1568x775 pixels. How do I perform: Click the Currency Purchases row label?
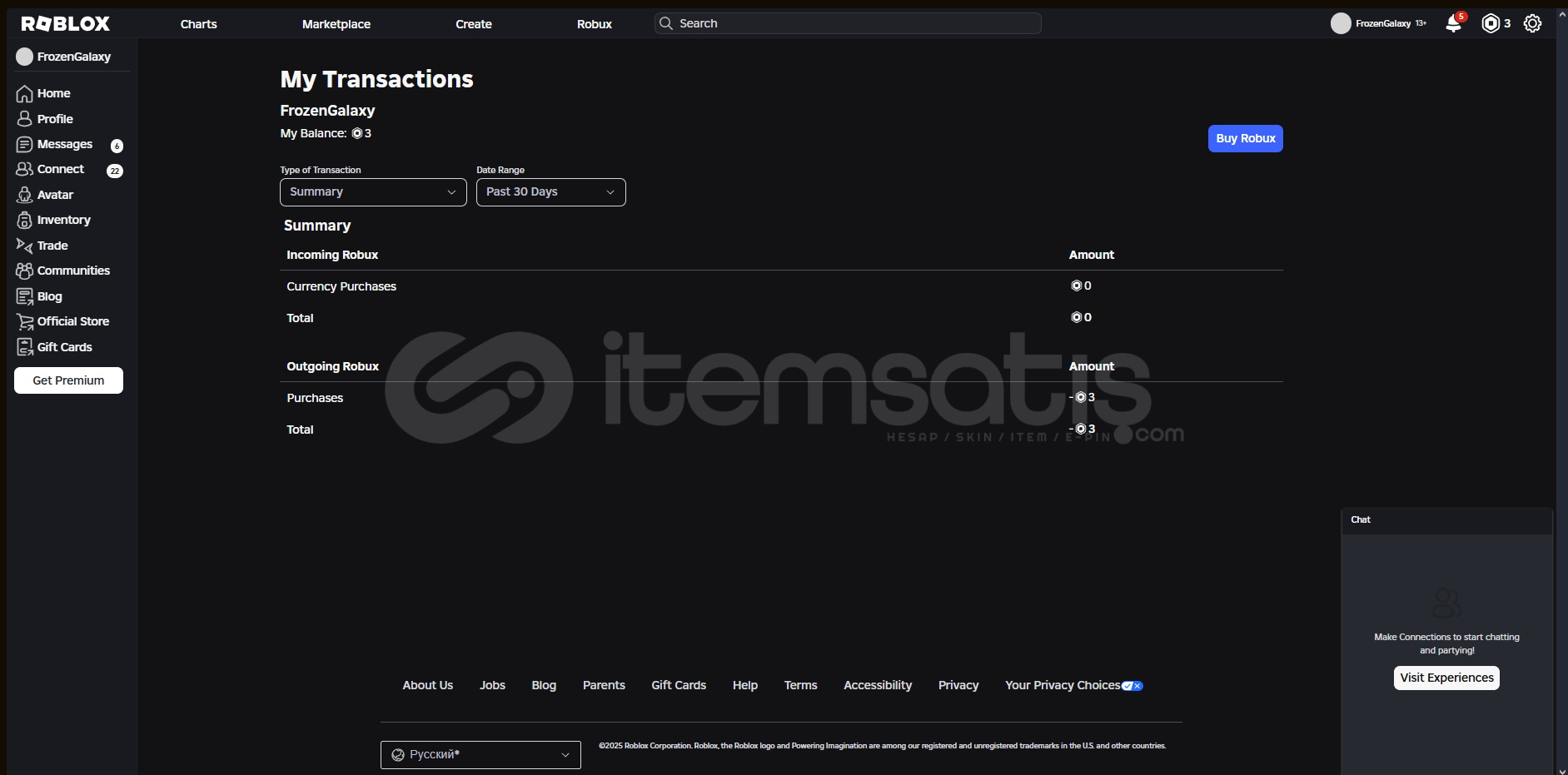tap(341, 286)
